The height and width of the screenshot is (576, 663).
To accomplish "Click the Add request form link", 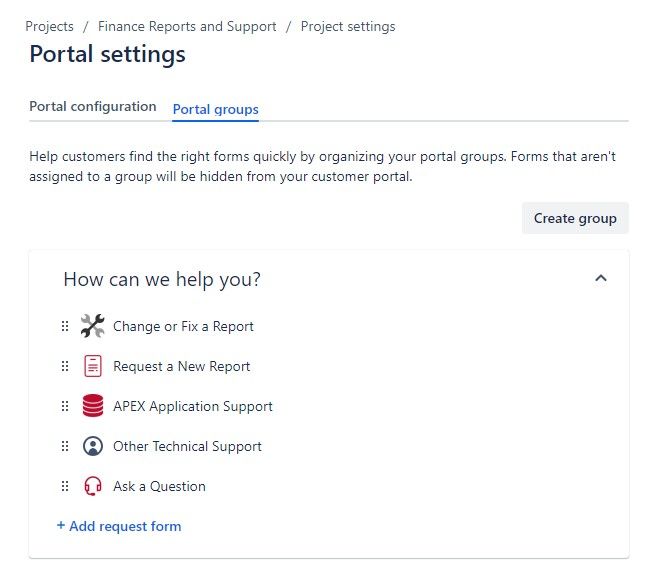I will pos(119,526).
